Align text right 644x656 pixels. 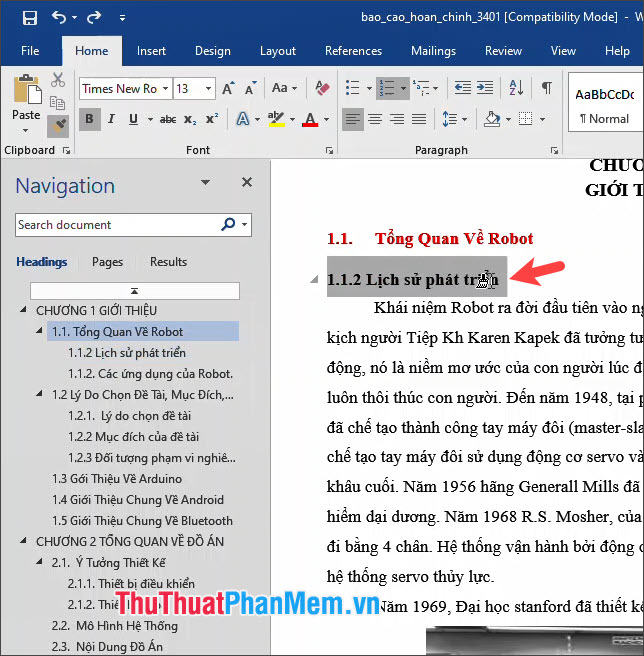tap(397, 120)
